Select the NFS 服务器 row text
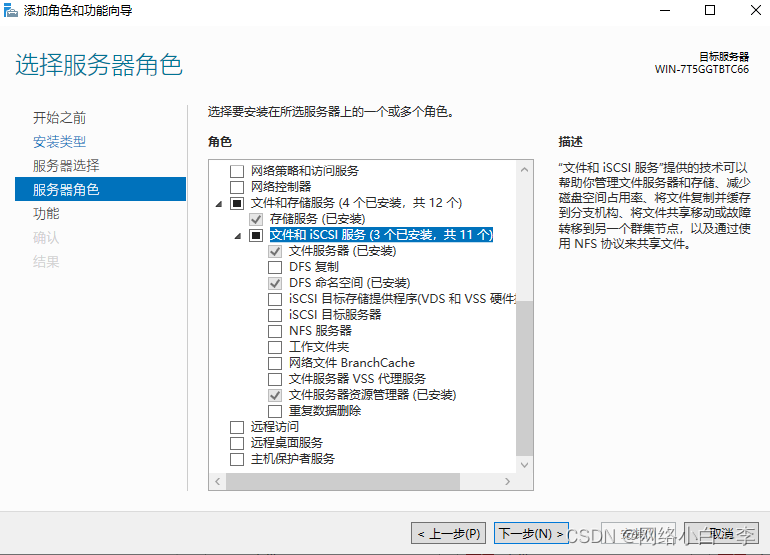Screen dimensions: 770x555 pyautogui.click(x=320, y=331)
